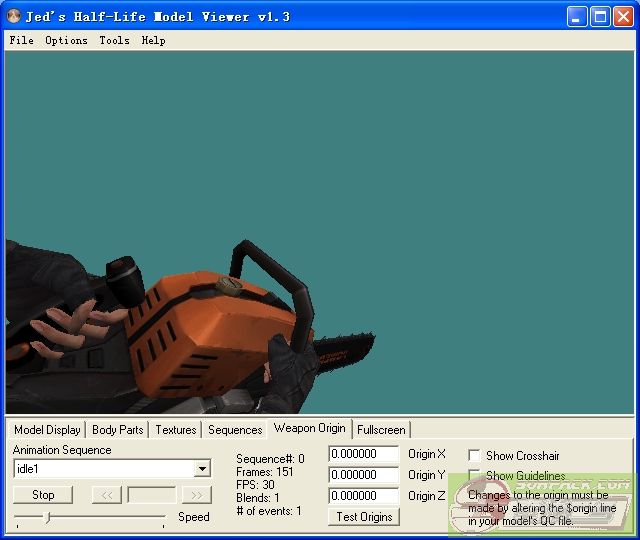Switch to the Body Parts tab
Viewport: 640px width, 540px height.
tap(117, 430)
